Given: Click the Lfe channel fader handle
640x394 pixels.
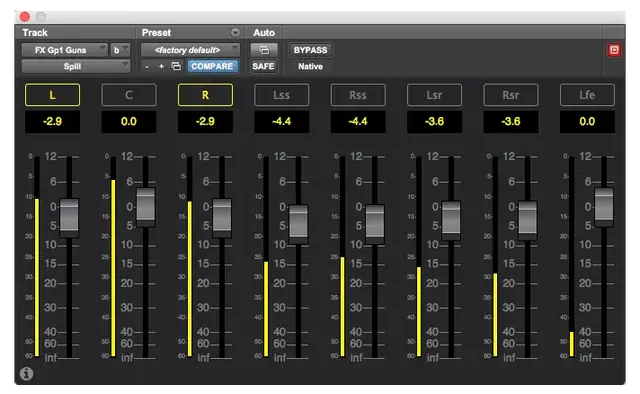Looking at the screenshot, I should click(604, 207).
